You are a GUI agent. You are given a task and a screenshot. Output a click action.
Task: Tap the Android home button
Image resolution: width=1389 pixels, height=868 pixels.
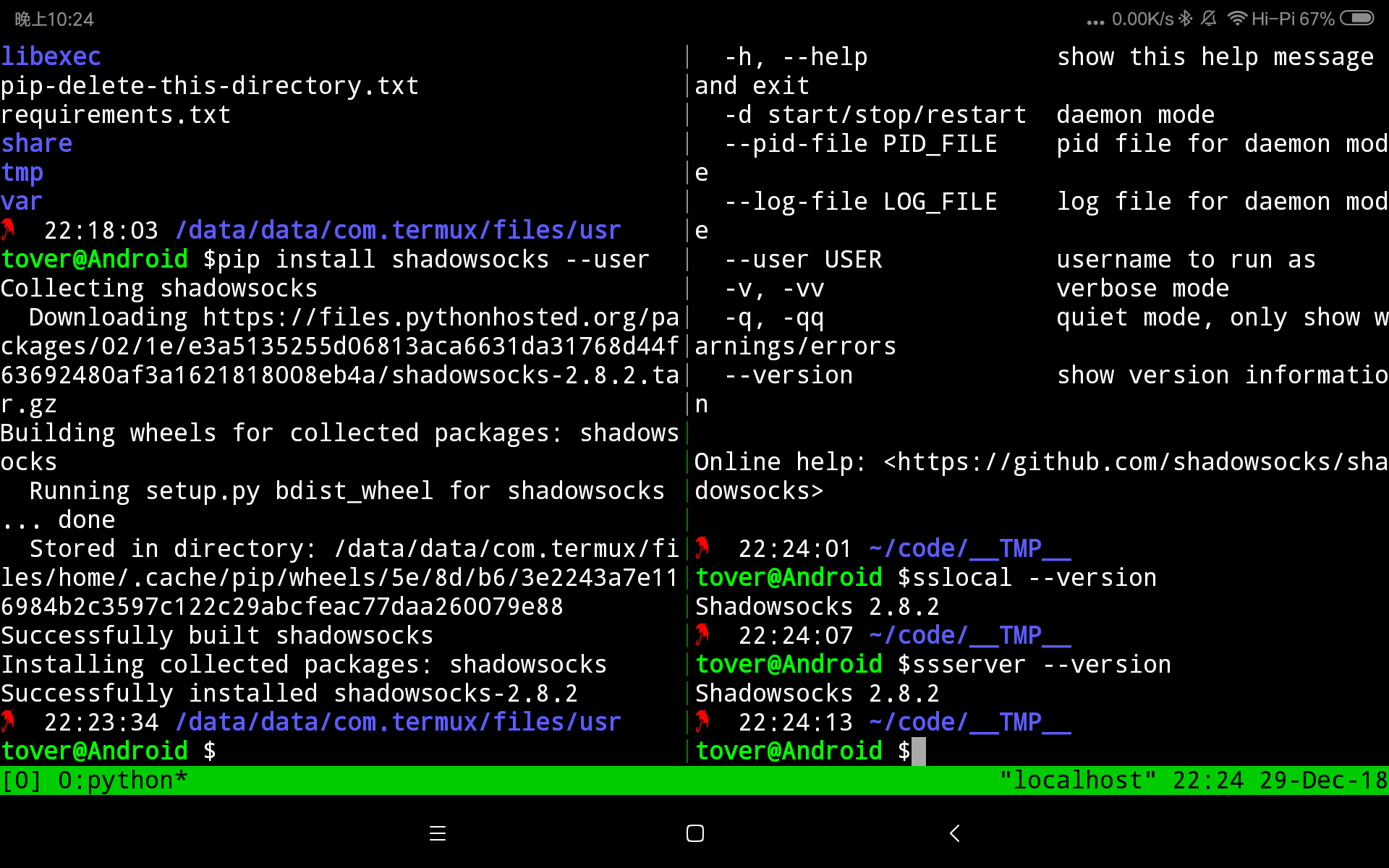pos(695,833)
